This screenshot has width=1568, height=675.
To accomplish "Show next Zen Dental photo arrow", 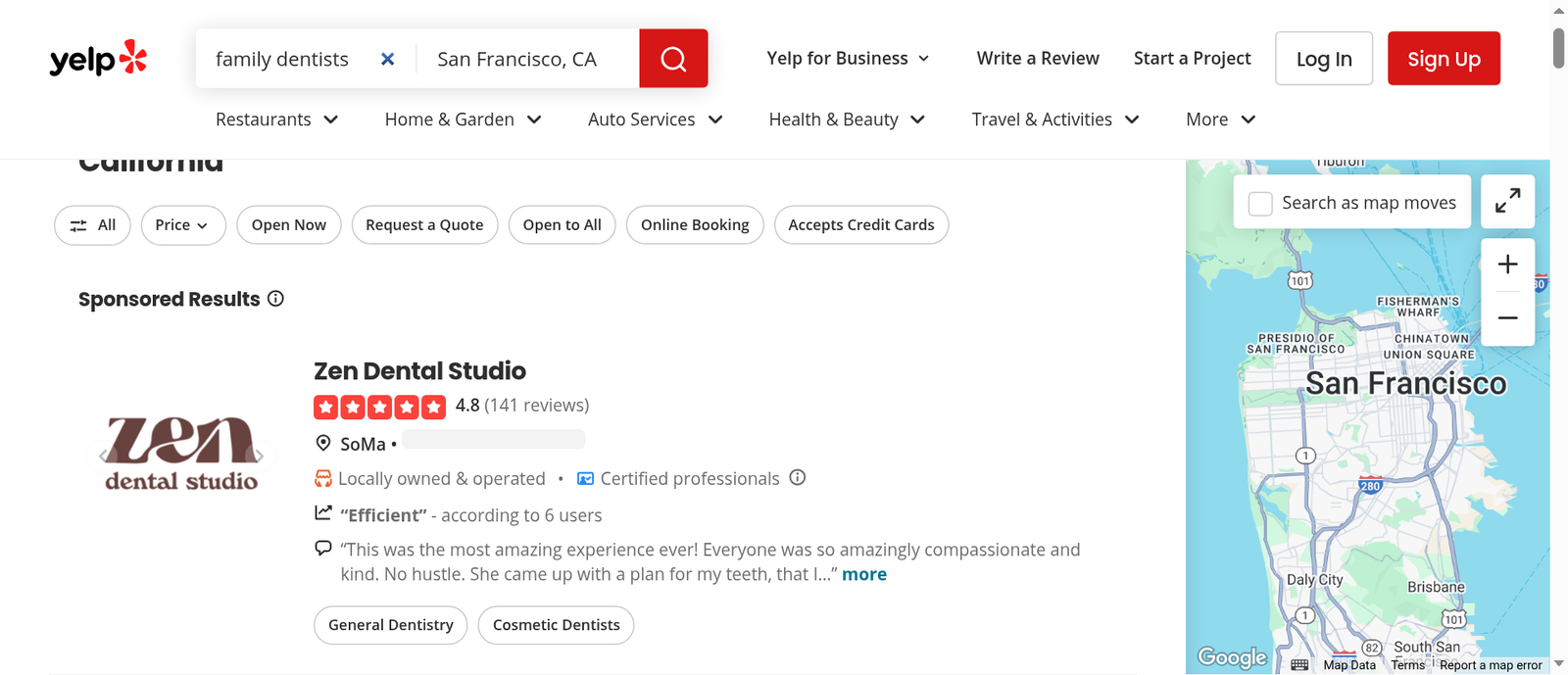I will (259, 456).
